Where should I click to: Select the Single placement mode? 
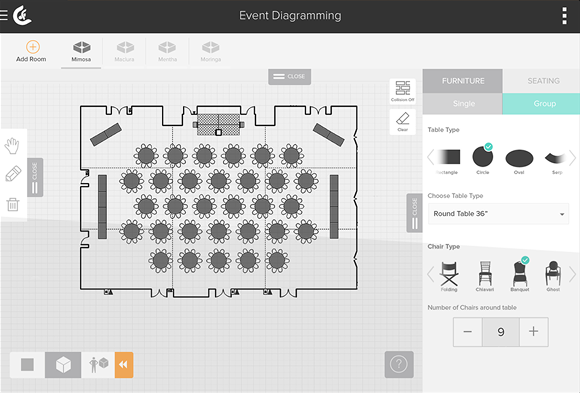(463, 104)
